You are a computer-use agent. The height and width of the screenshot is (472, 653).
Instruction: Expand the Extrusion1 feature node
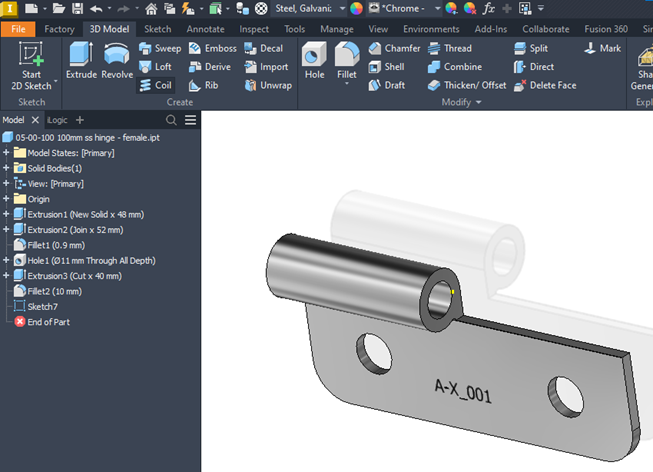point(7,214)
